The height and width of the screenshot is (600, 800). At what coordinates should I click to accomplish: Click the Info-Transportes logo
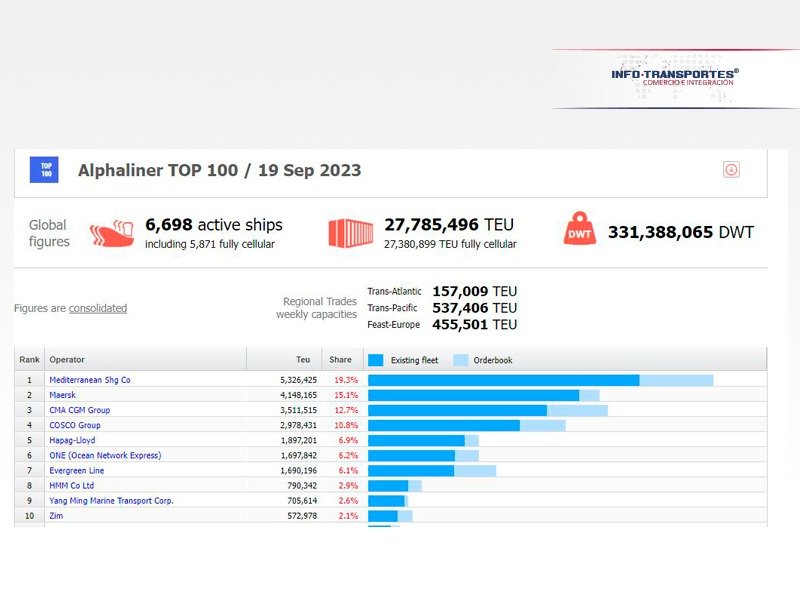[x=675, y=78]
